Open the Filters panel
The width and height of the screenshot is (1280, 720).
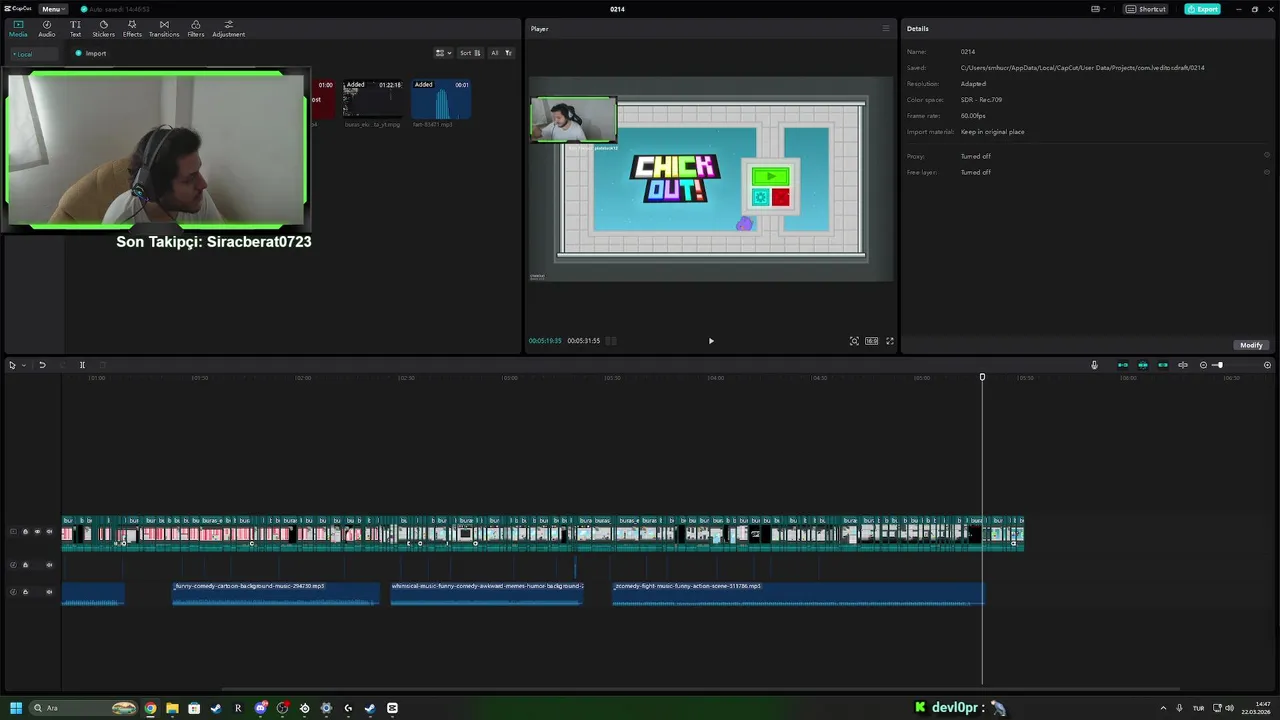tap(196, 28)
